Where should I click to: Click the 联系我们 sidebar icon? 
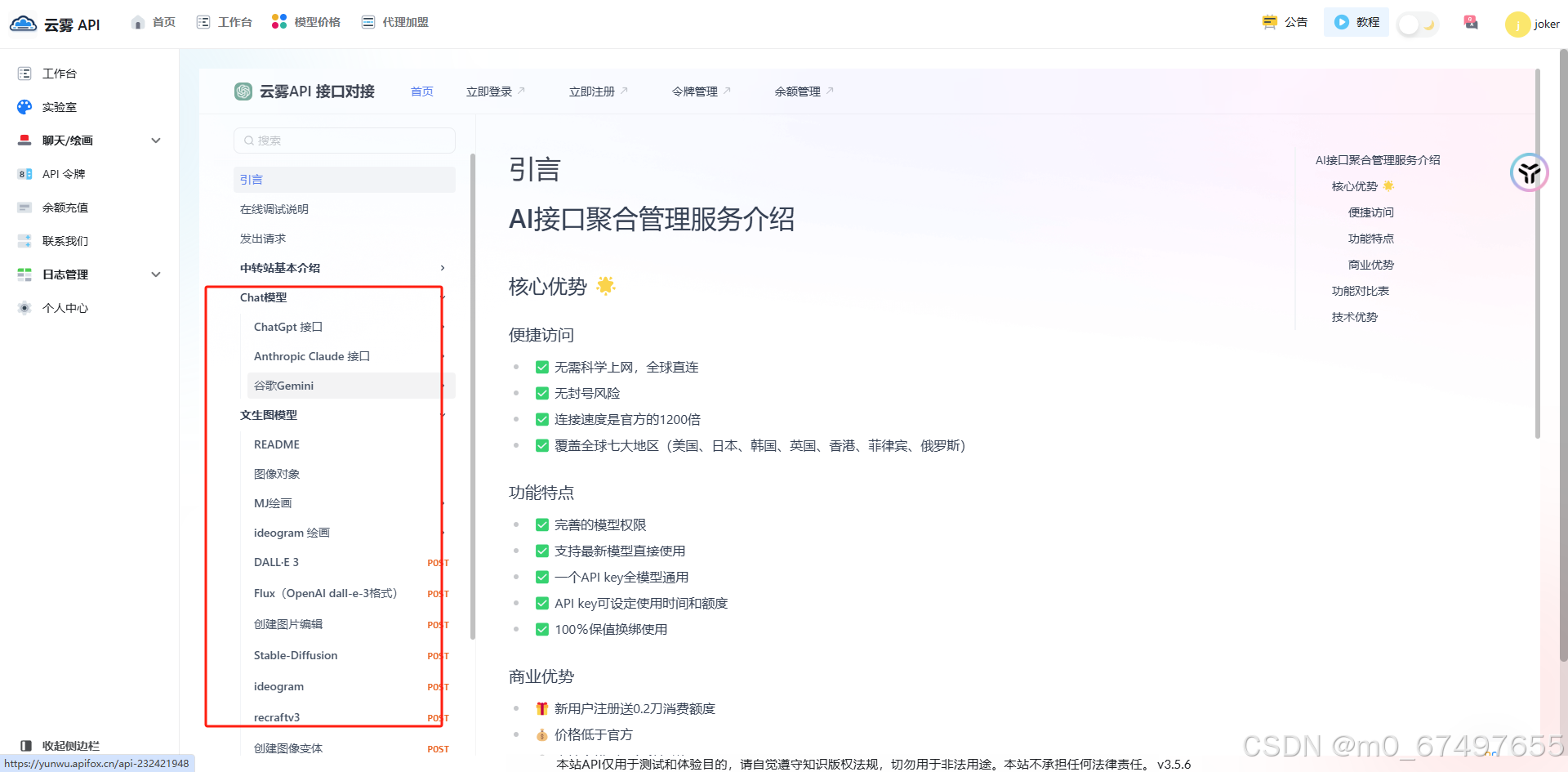click(x=24, y=241)
